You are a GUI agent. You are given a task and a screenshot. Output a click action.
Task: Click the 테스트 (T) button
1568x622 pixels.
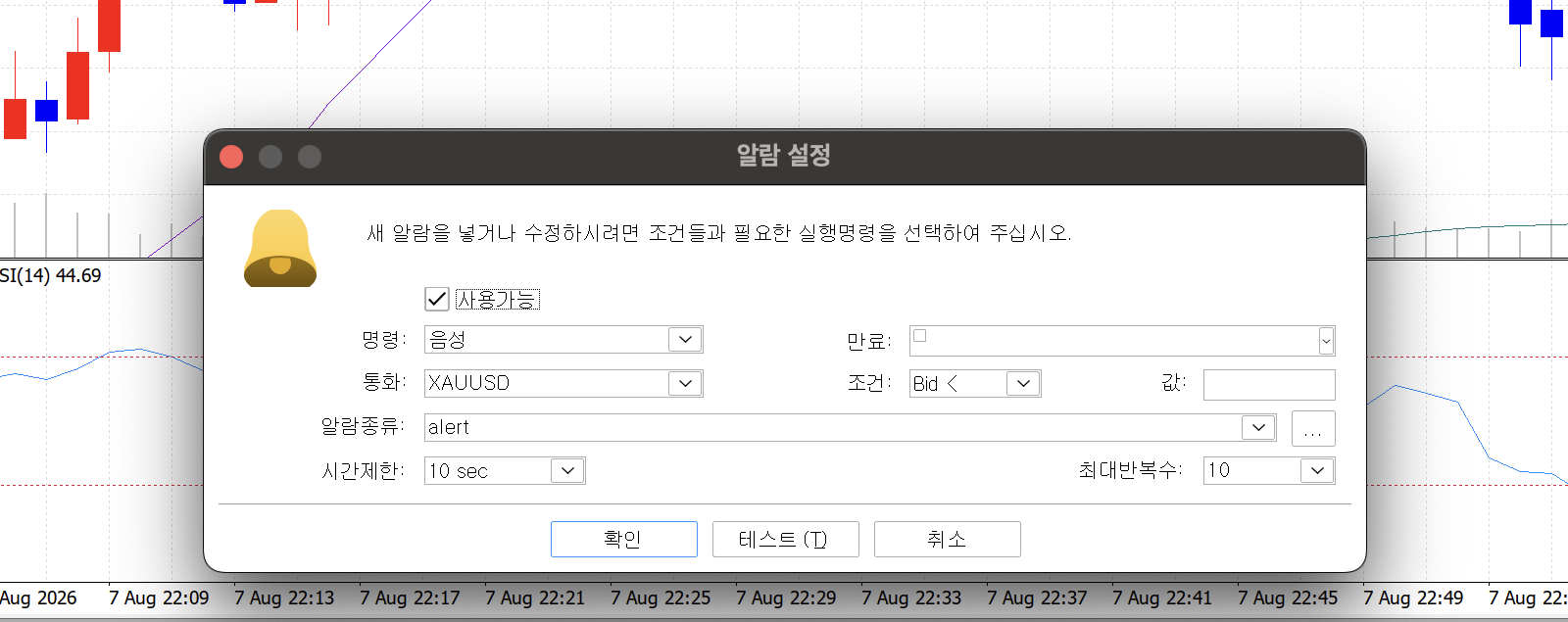[x=786, y=539]
